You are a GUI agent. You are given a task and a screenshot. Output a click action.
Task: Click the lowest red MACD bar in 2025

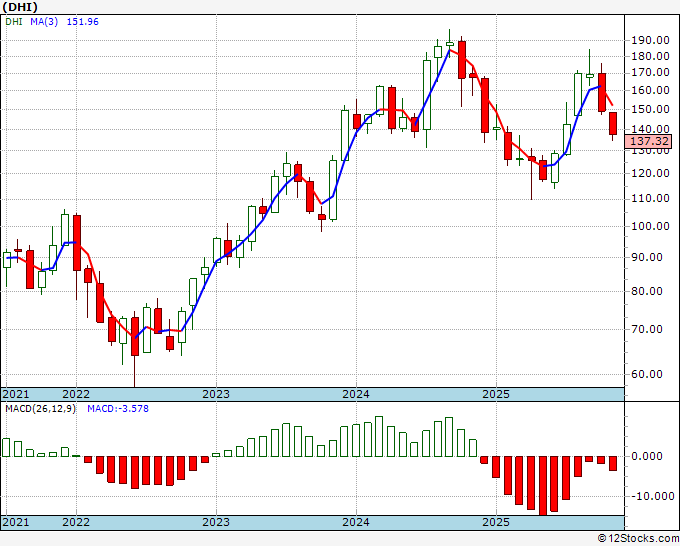click(543, 486)
